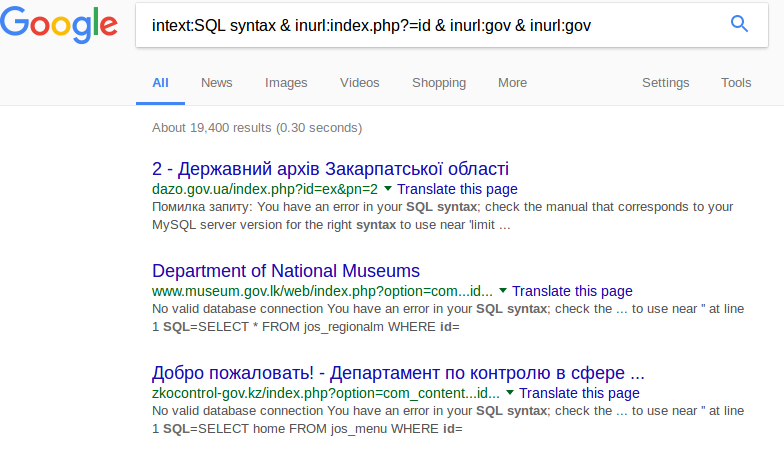Switch to the News tab
Image resolution: width=784 pixels, height=458 pixels.
(x=216, y=82)
